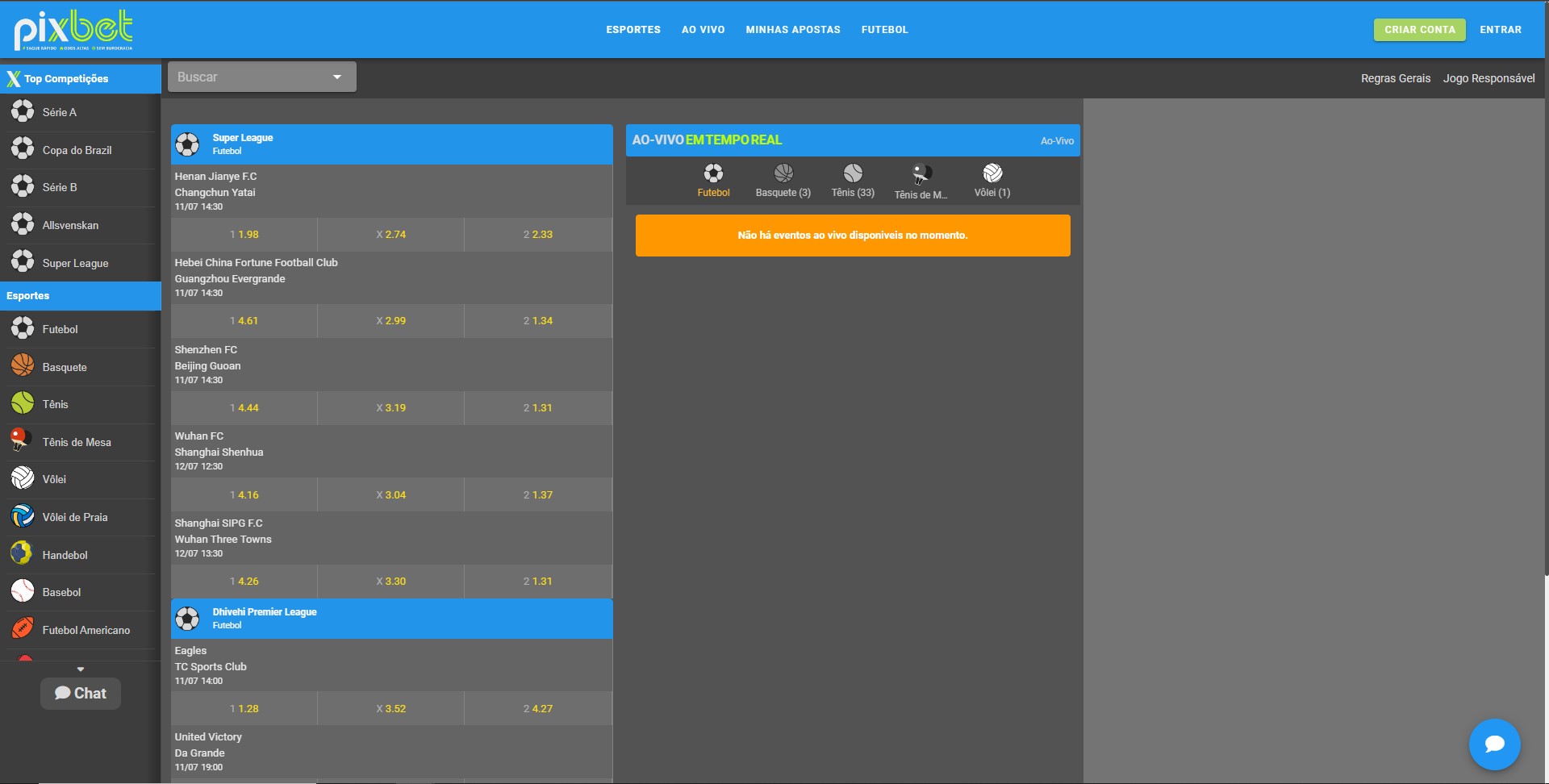Select draw odds X 3.19
Viewport: 1549px width, 784px height.
[x=390, y=408]
